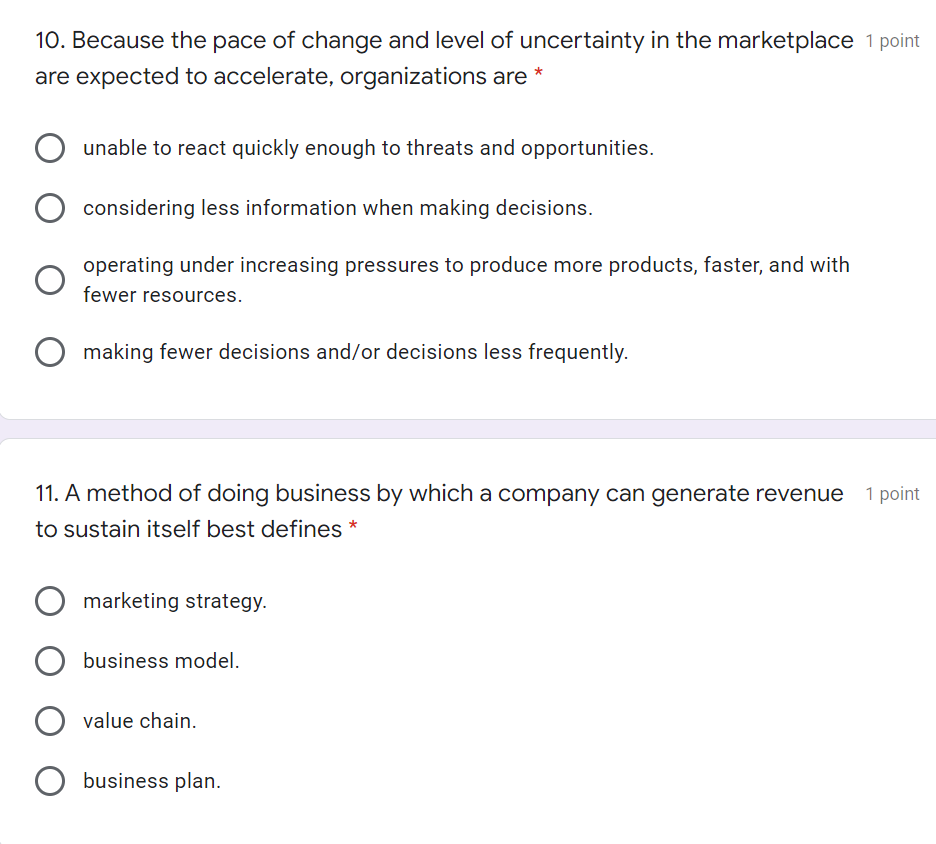Select 'unable to react quickly enough to threats and opportunities.'

[50, 147]
